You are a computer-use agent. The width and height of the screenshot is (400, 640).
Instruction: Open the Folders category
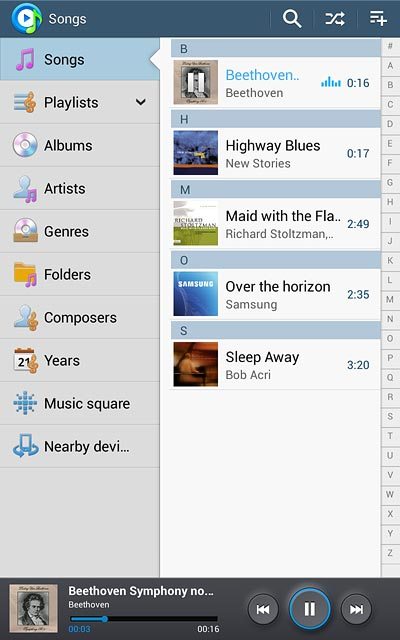tap(80, 274)
